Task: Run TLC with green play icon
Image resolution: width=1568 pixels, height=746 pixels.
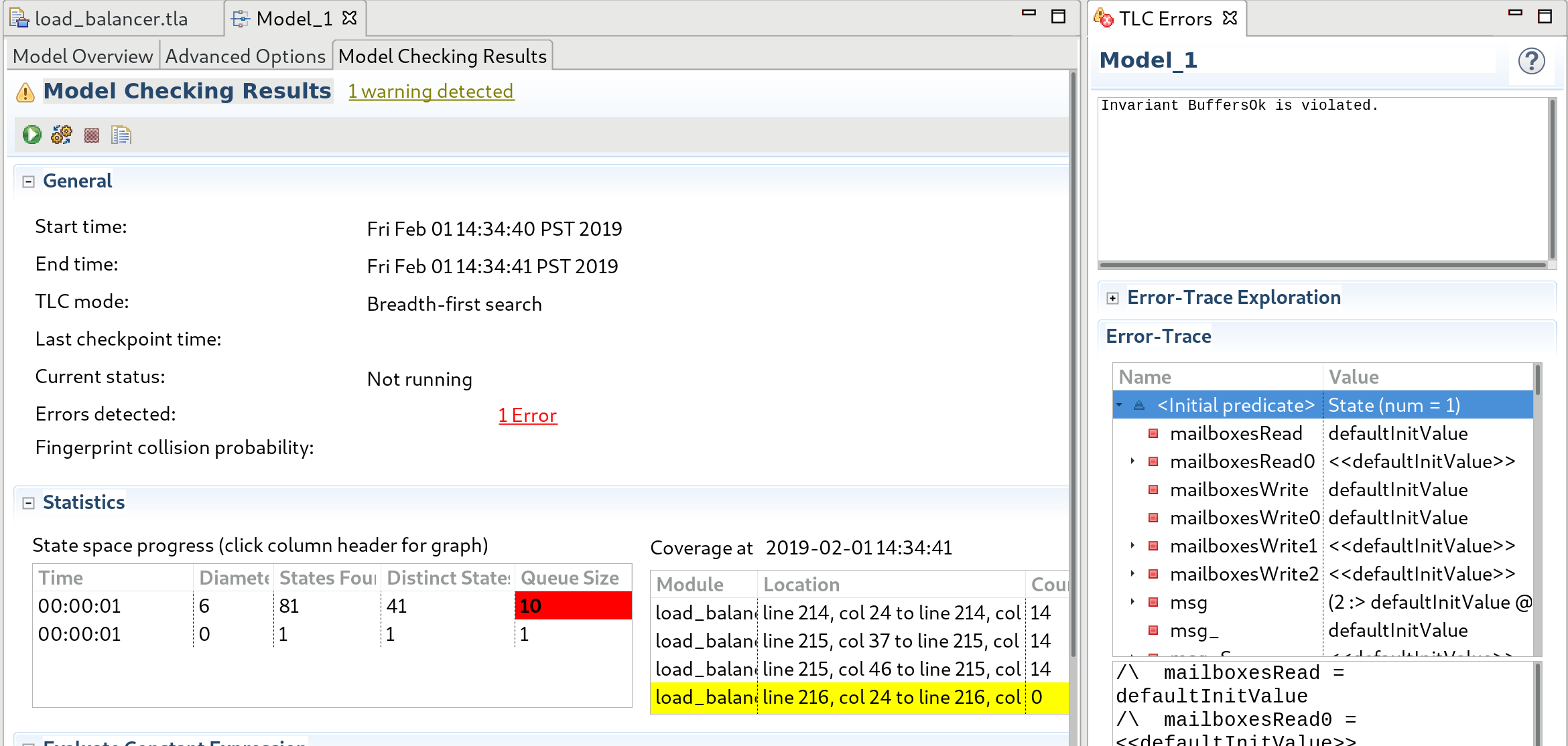Action: coord(31,135)
